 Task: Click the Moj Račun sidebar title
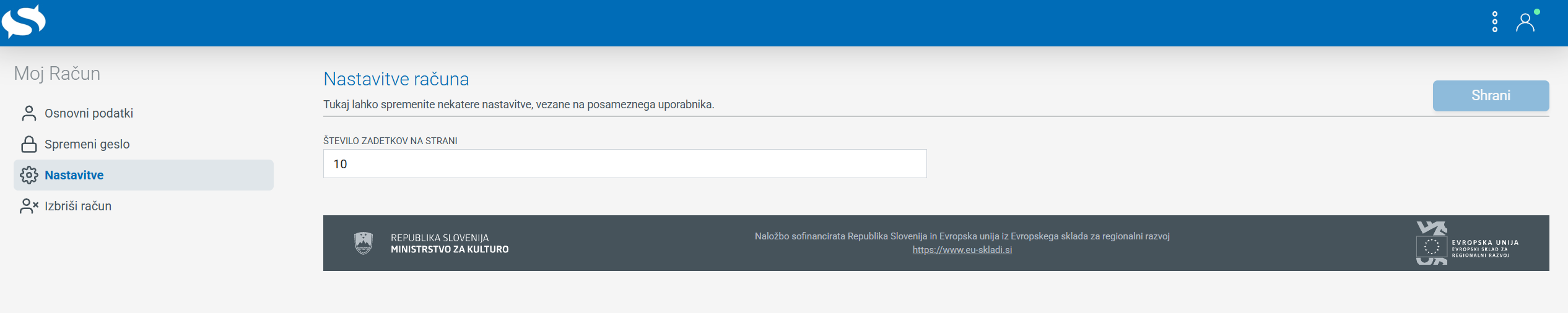tap(57, 74)
